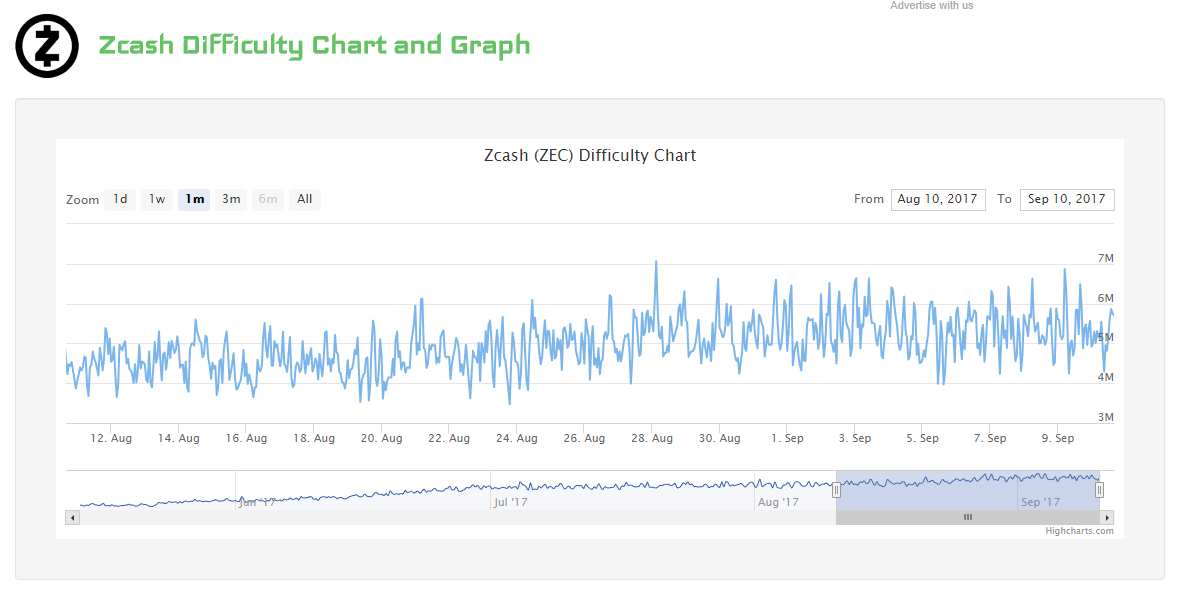The image size is (1180, 597).
Task: Click the 24. Aug axis label
Action: click(x=517, y=438)
